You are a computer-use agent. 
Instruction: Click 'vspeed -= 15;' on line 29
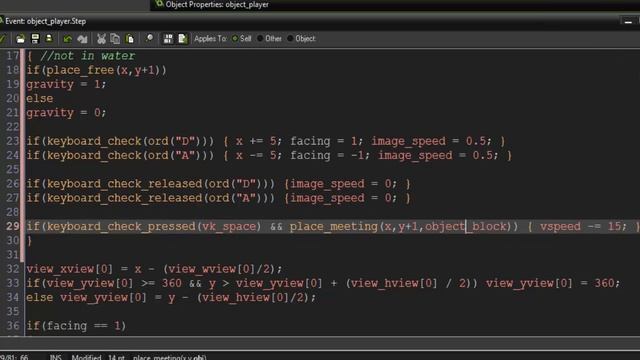pos(583,227)
